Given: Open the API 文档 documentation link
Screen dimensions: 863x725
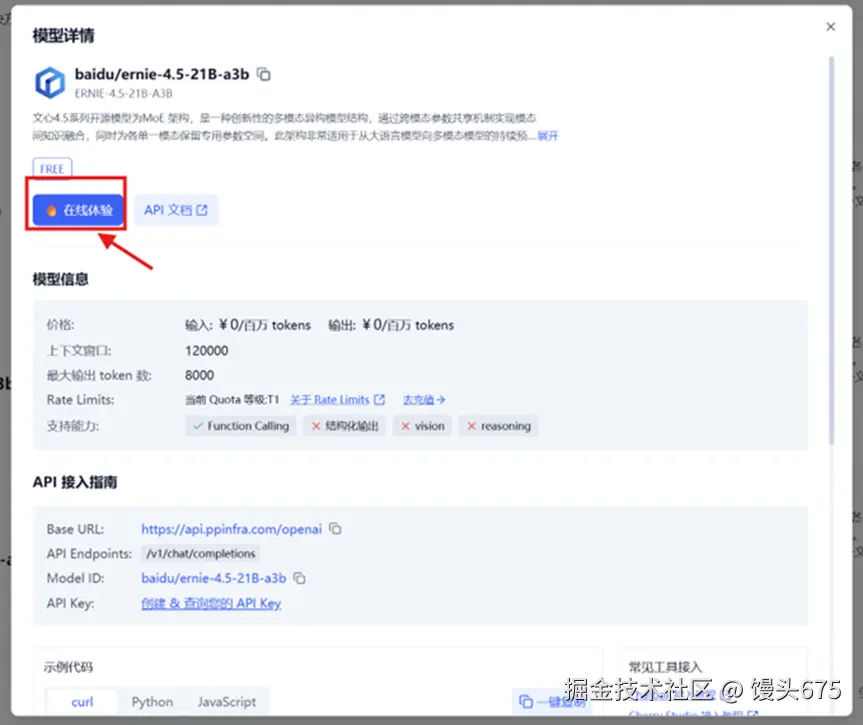Looking at the screenshot, I should (x=176, y=210).
